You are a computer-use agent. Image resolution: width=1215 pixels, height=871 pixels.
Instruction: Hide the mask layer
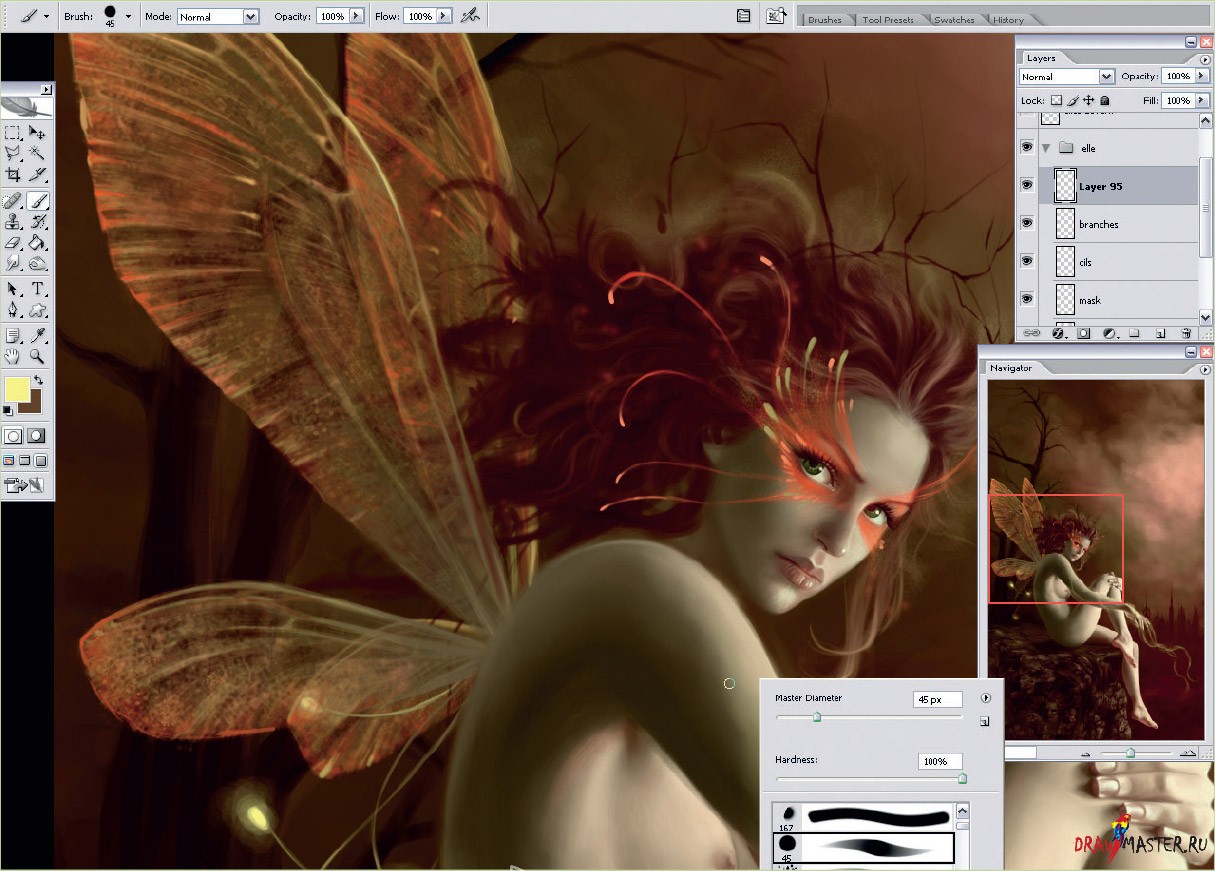click(1027, 299)
